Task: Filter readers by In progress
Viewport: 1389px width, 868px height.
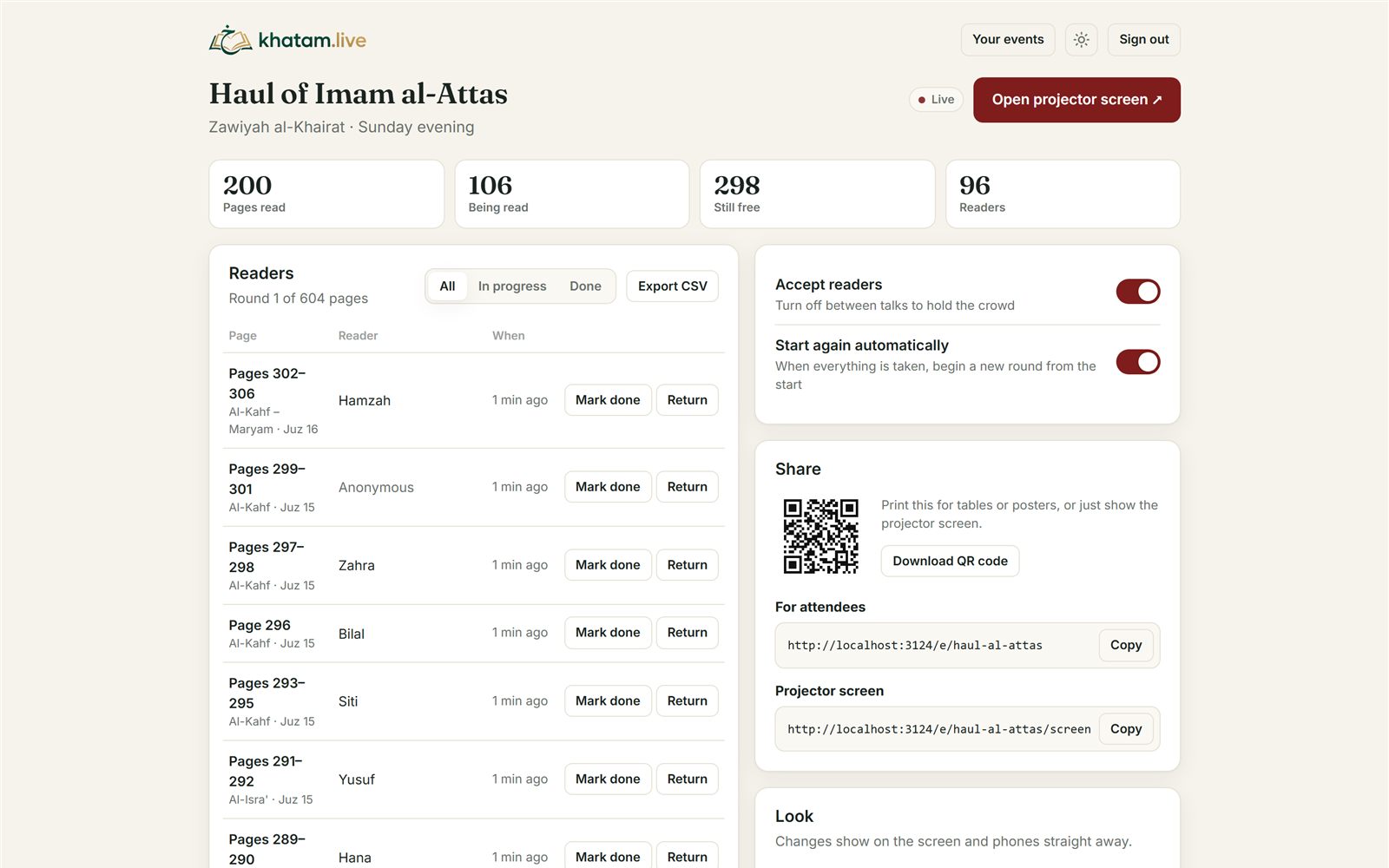Action: 512,286
